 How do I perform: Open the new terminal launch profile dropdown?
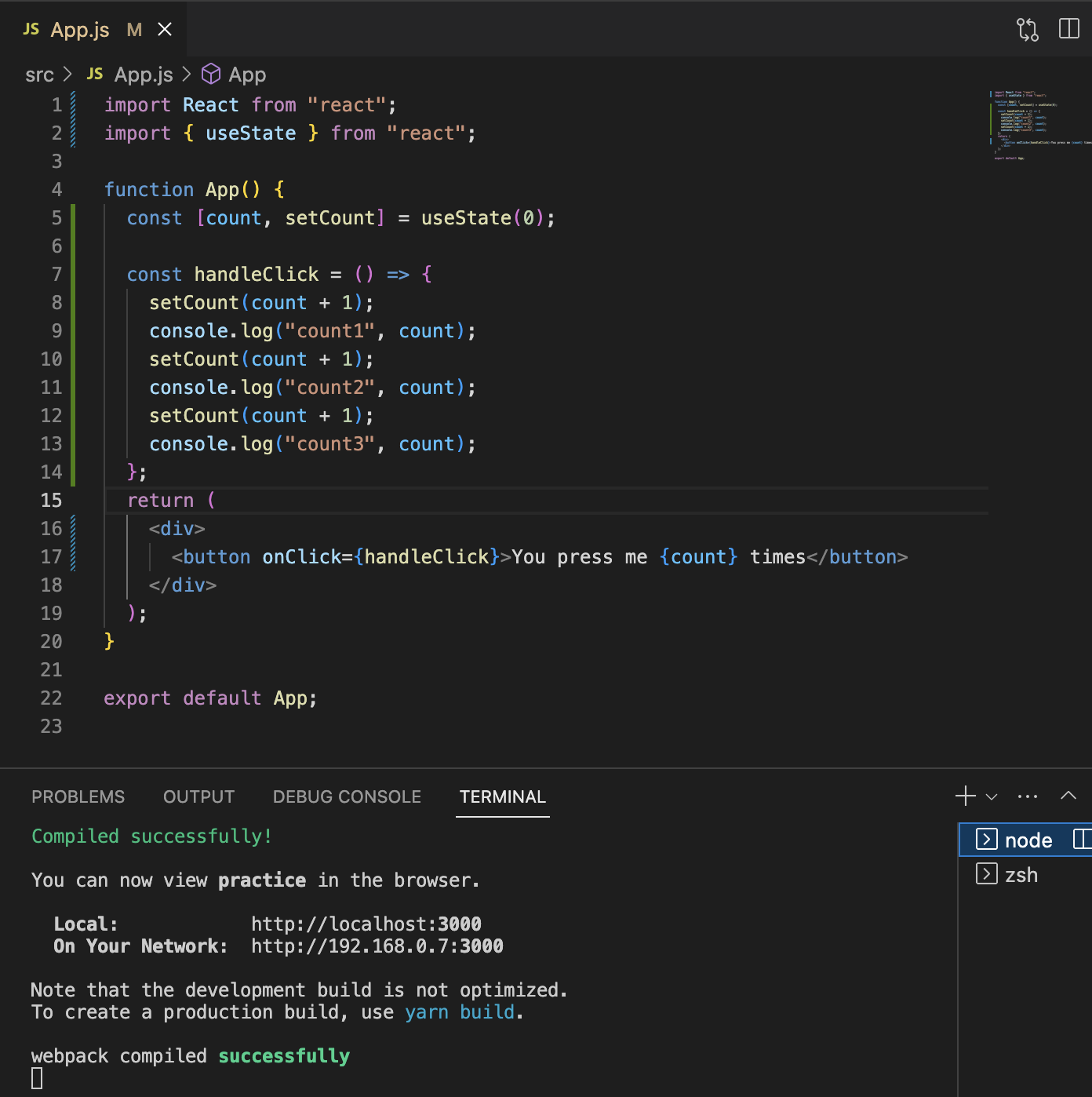[x=992, y=796]
